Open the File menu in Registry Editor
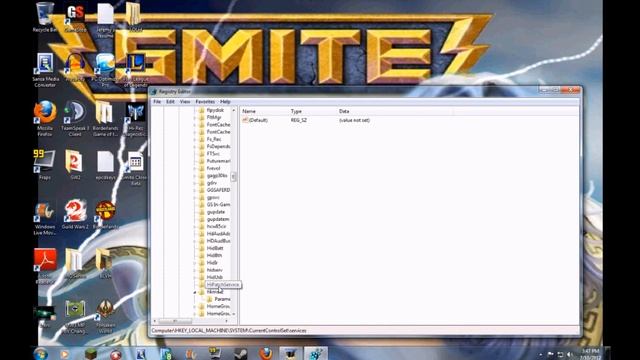The image size is (640, 360). point(157,102)
